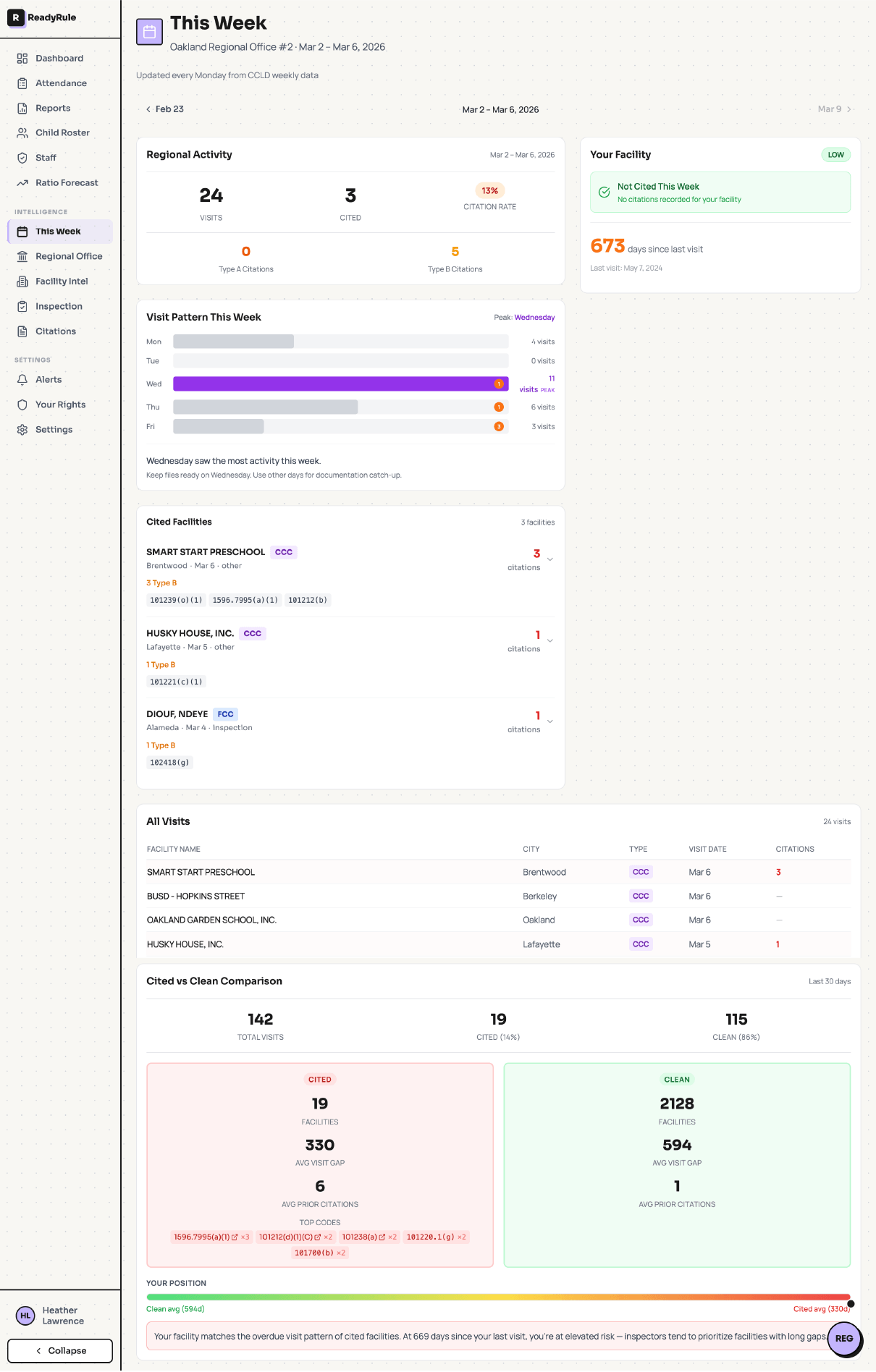The width and height of the screenshot is (876, 1372).
Task: Collapse the sidebar with Collapse button
Action: point(60,1351)
